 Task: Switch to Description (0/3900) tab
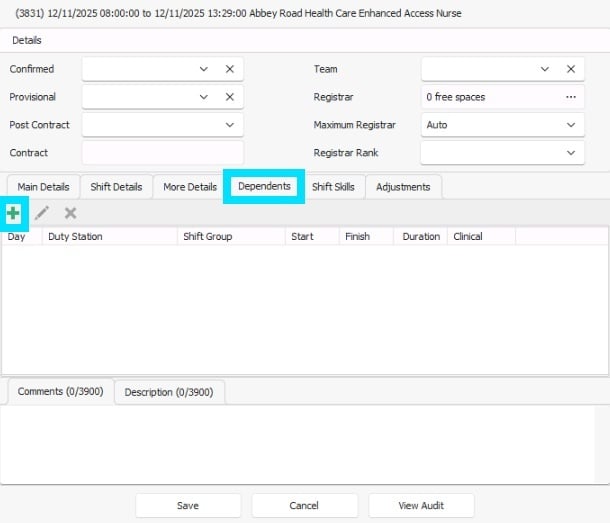[x=169, y=392]
